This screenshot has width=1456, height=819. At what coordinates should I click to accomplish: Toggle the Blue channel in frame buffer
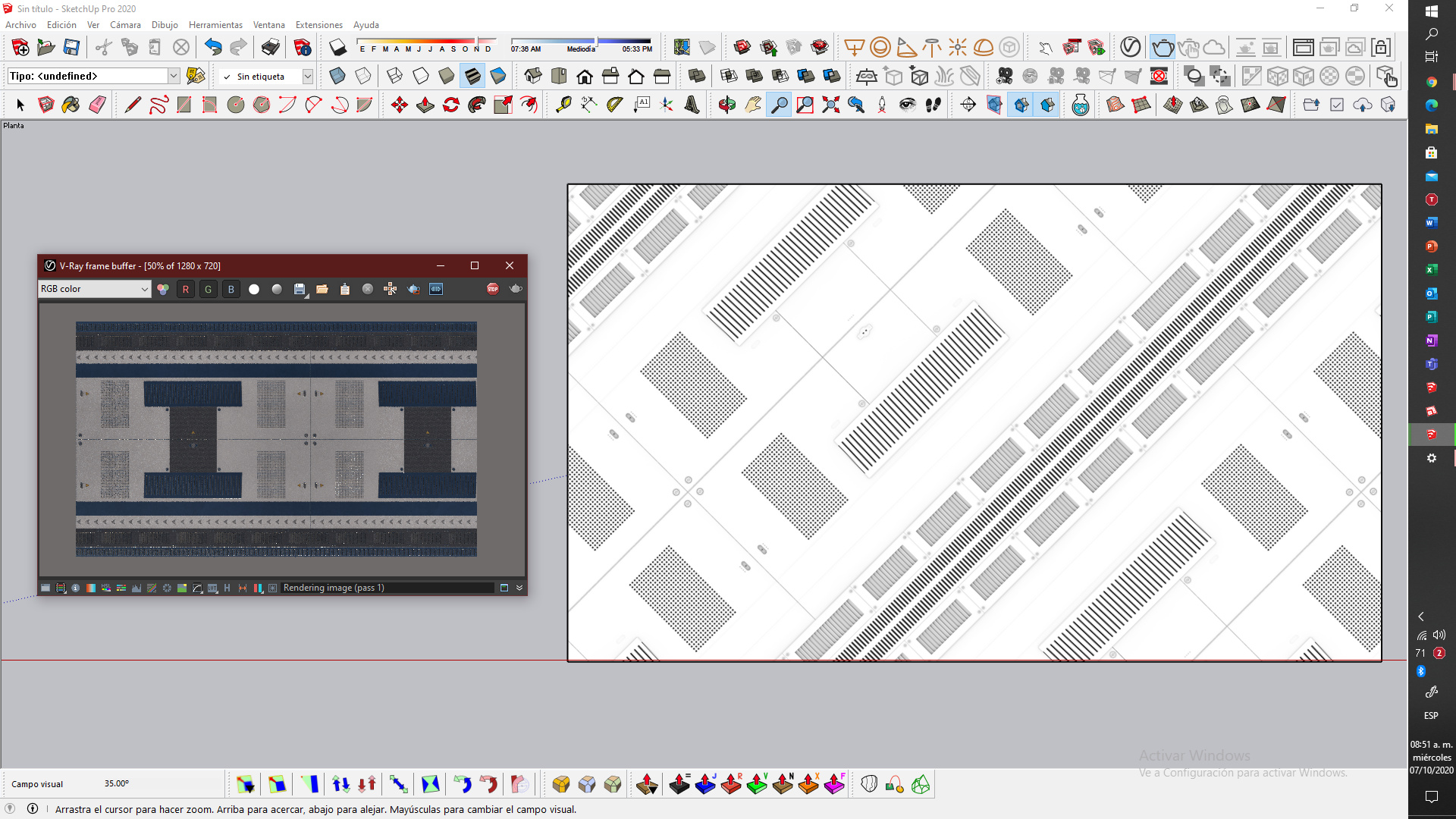tap(231, 289)
